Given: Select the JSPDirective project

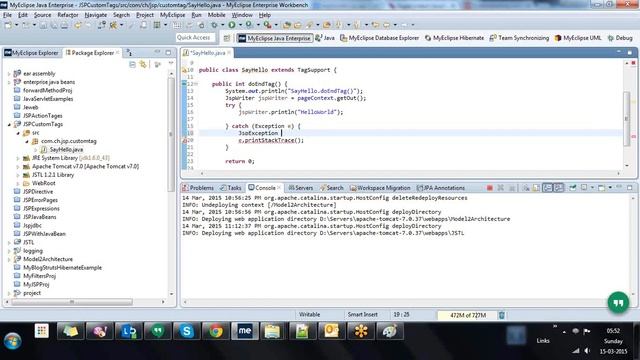Looking at the screenshot, I should click(x=38, y=191).
